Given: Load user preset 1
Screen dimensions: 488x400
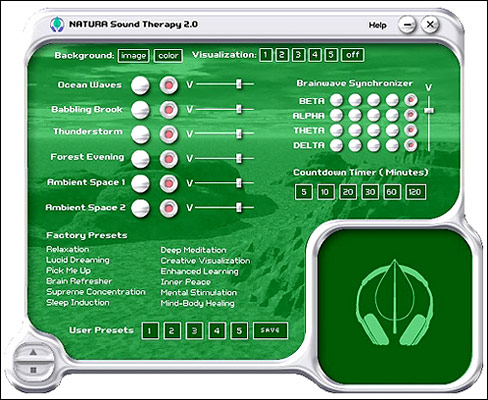Looking at the screenshot, I should (150, 331).
